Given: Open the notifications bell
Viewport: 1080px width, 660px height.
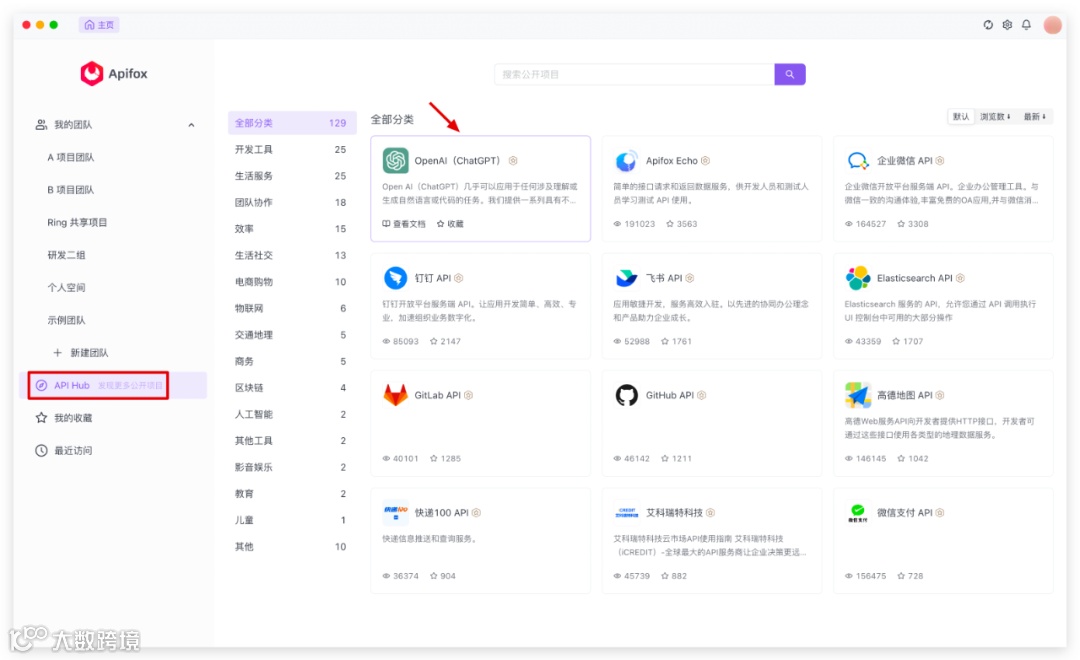Looking at the screenshot, I should pos(1026,25).
